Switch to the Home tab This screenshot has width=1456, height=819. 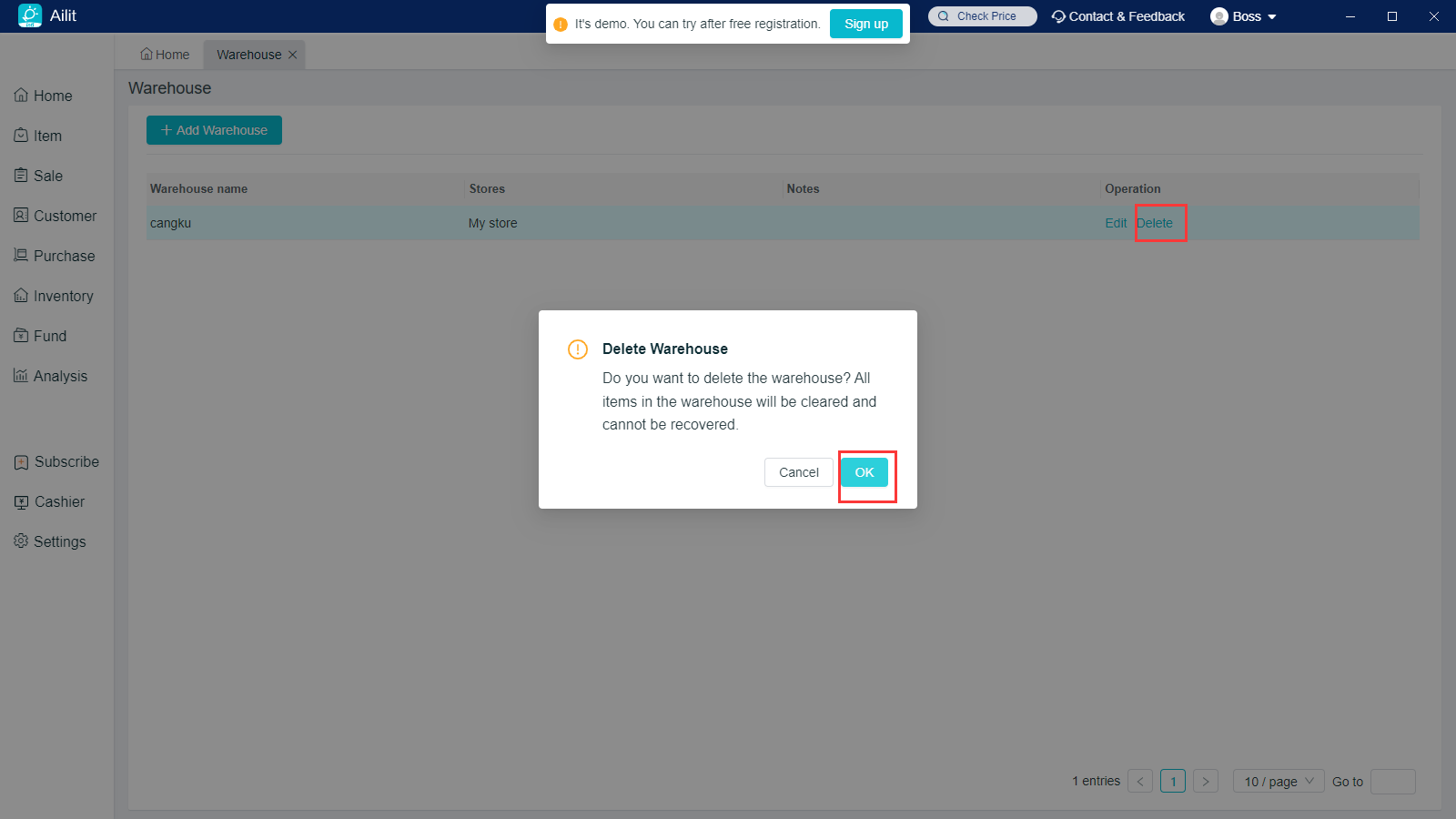[165, 55]
